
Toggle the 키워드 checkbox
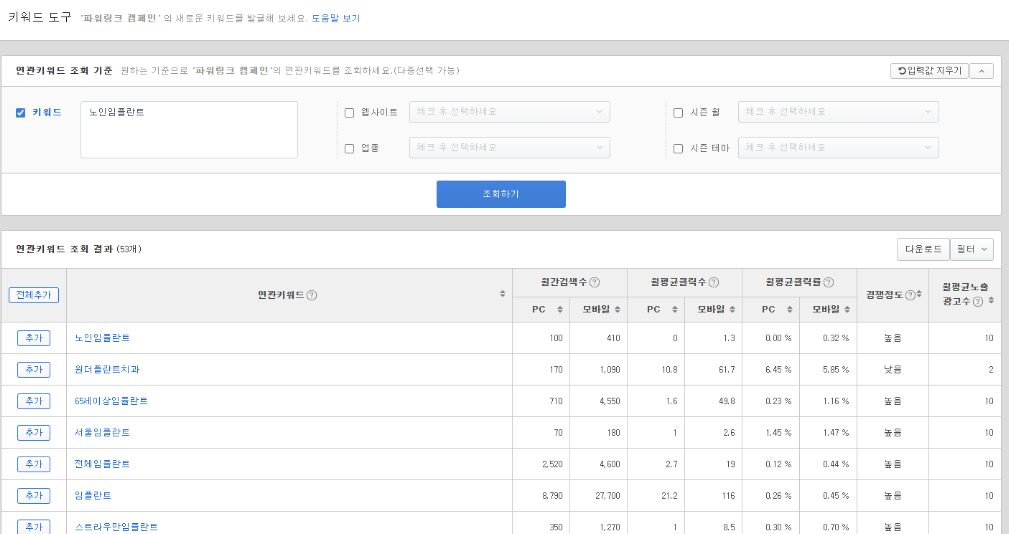click(x=21, y=113)
